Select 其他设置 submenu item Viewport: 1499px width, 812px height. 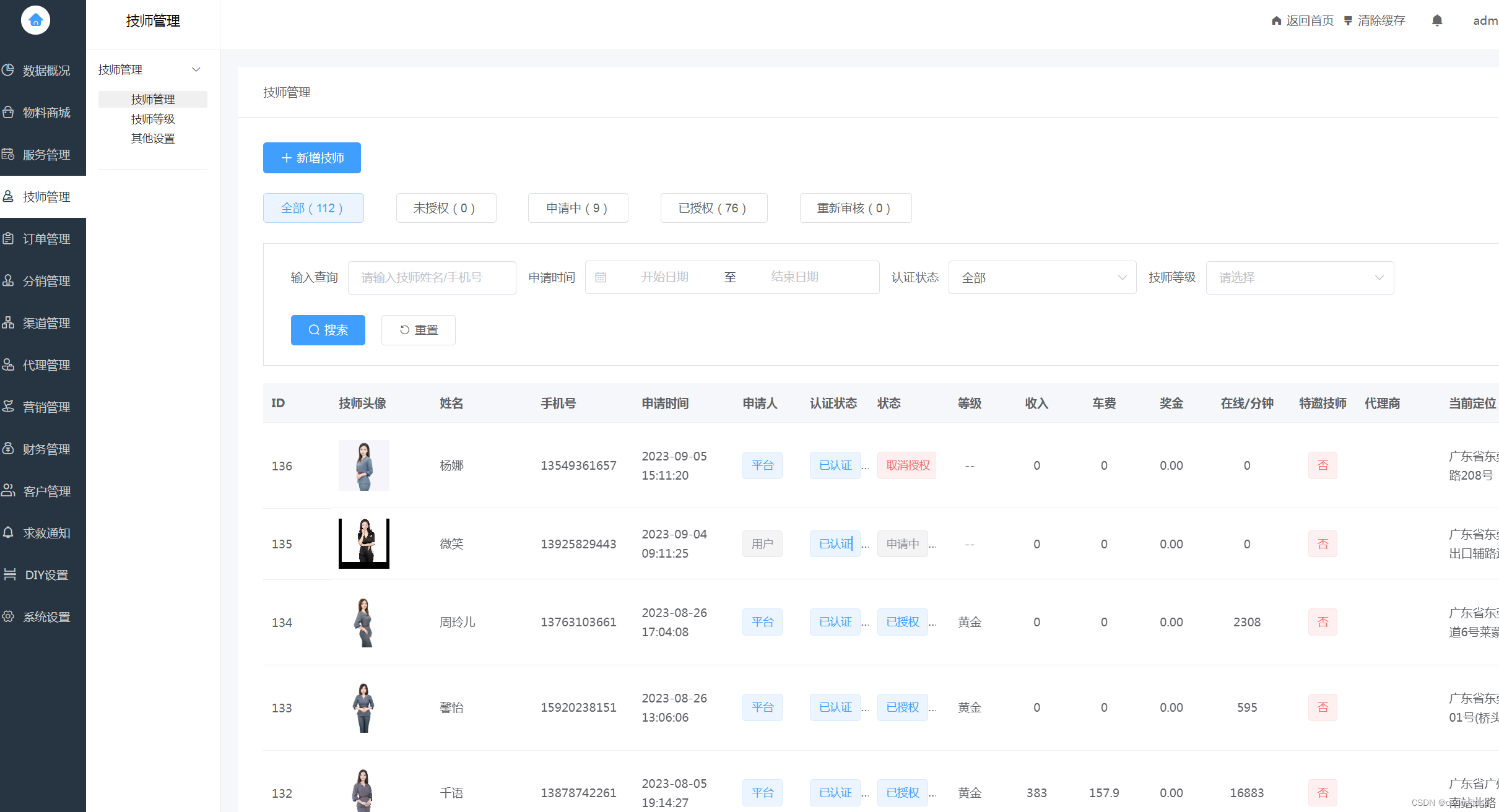coord(152,139)
